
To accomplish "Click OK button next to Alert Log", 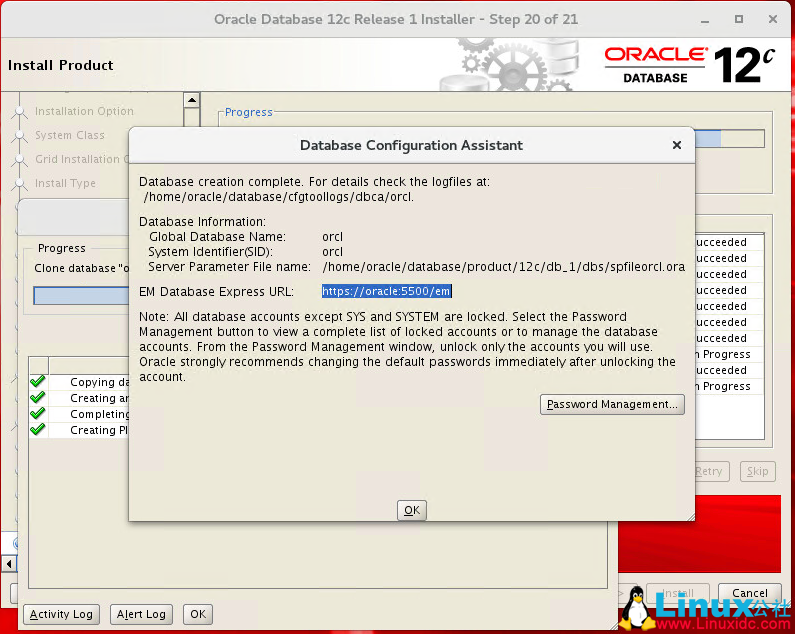I will pos(198,614).
